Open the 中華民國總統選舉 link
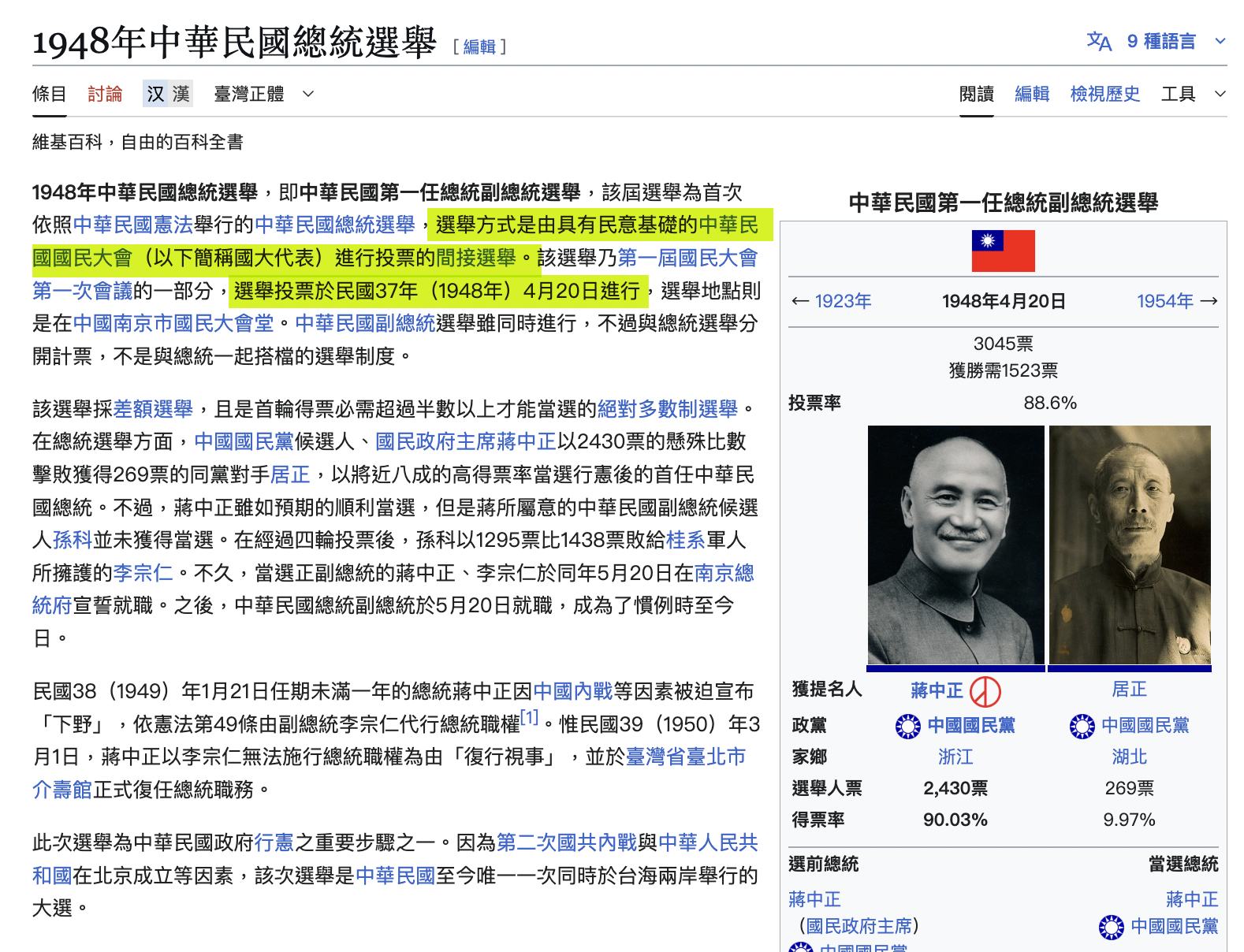Screen dimensions: 1244x952 [x=334, y=225]
